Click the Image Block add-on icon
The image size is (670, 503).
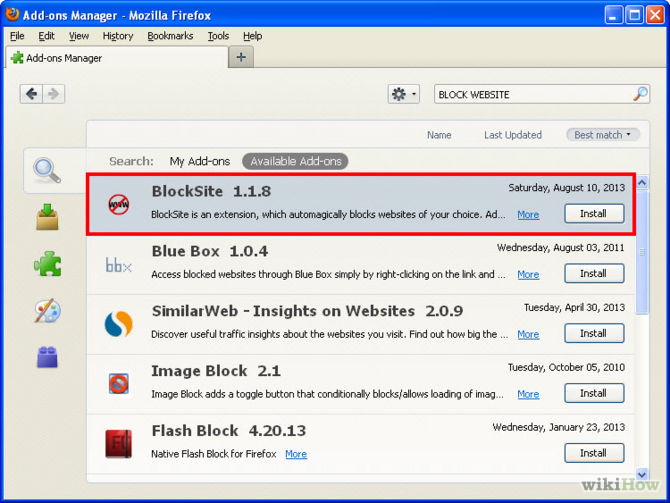tap(118, 384)
